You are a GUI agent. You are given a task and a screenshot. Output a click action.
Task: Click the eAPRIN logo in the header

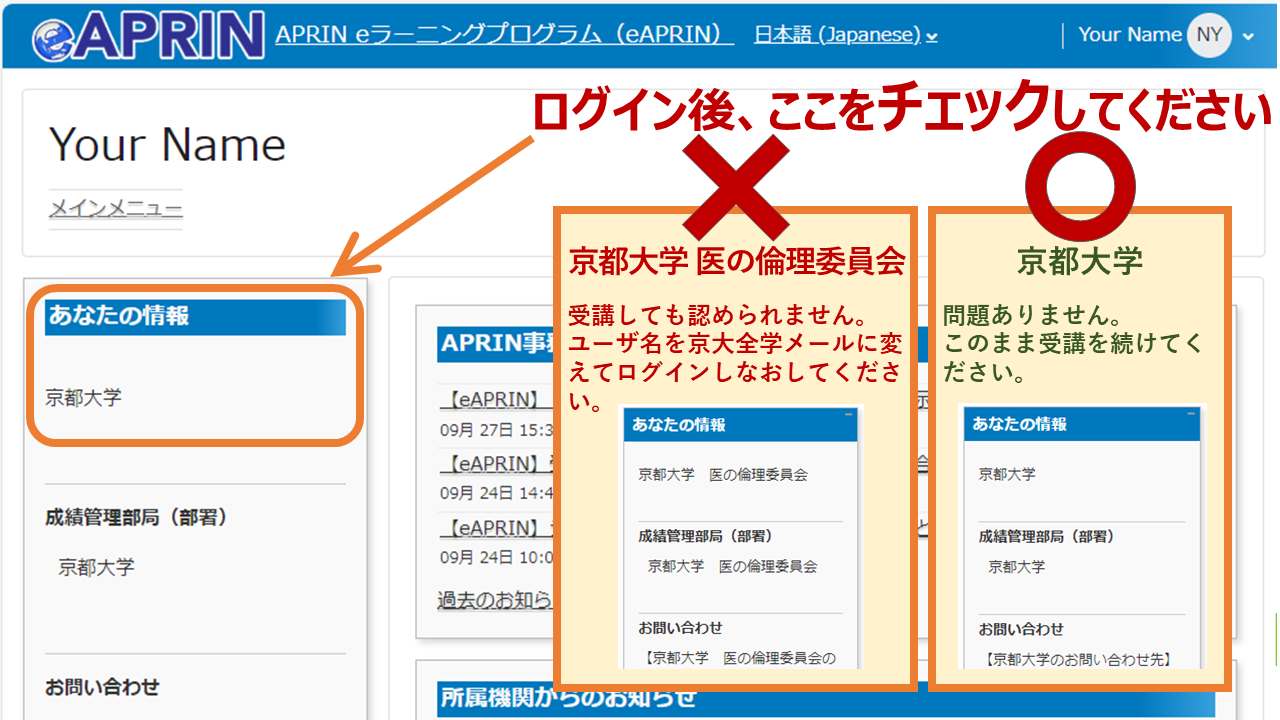click(148, 34)
